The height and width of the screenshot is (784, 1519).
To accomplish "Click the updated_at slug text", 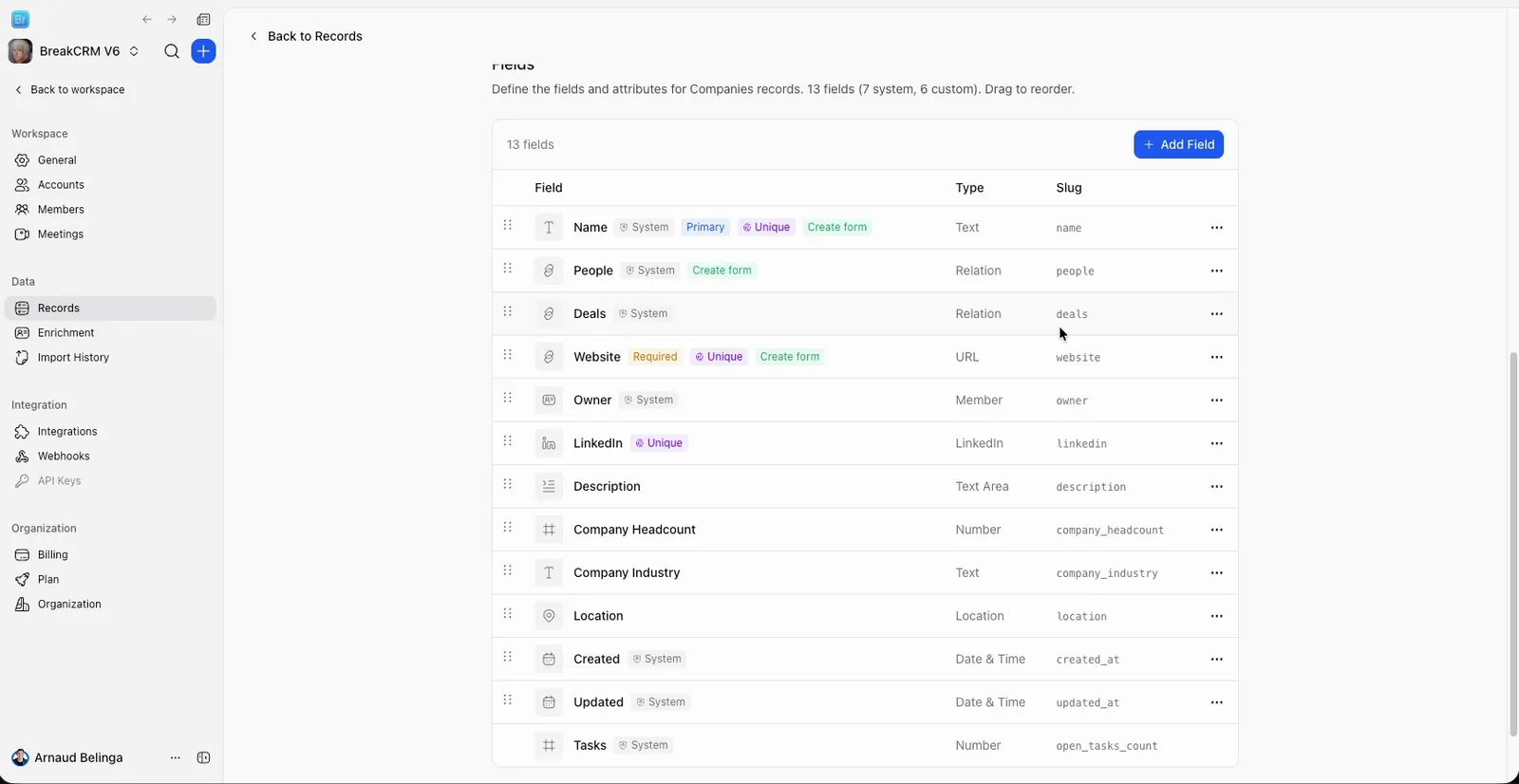I will click(1088, 703).
